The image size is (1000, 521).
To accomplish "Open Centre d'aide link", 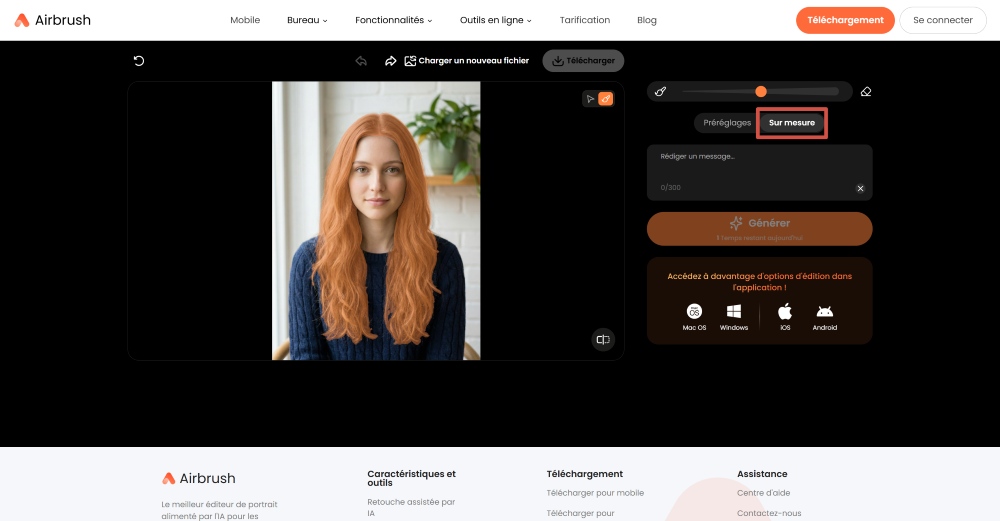I will 763,493.
